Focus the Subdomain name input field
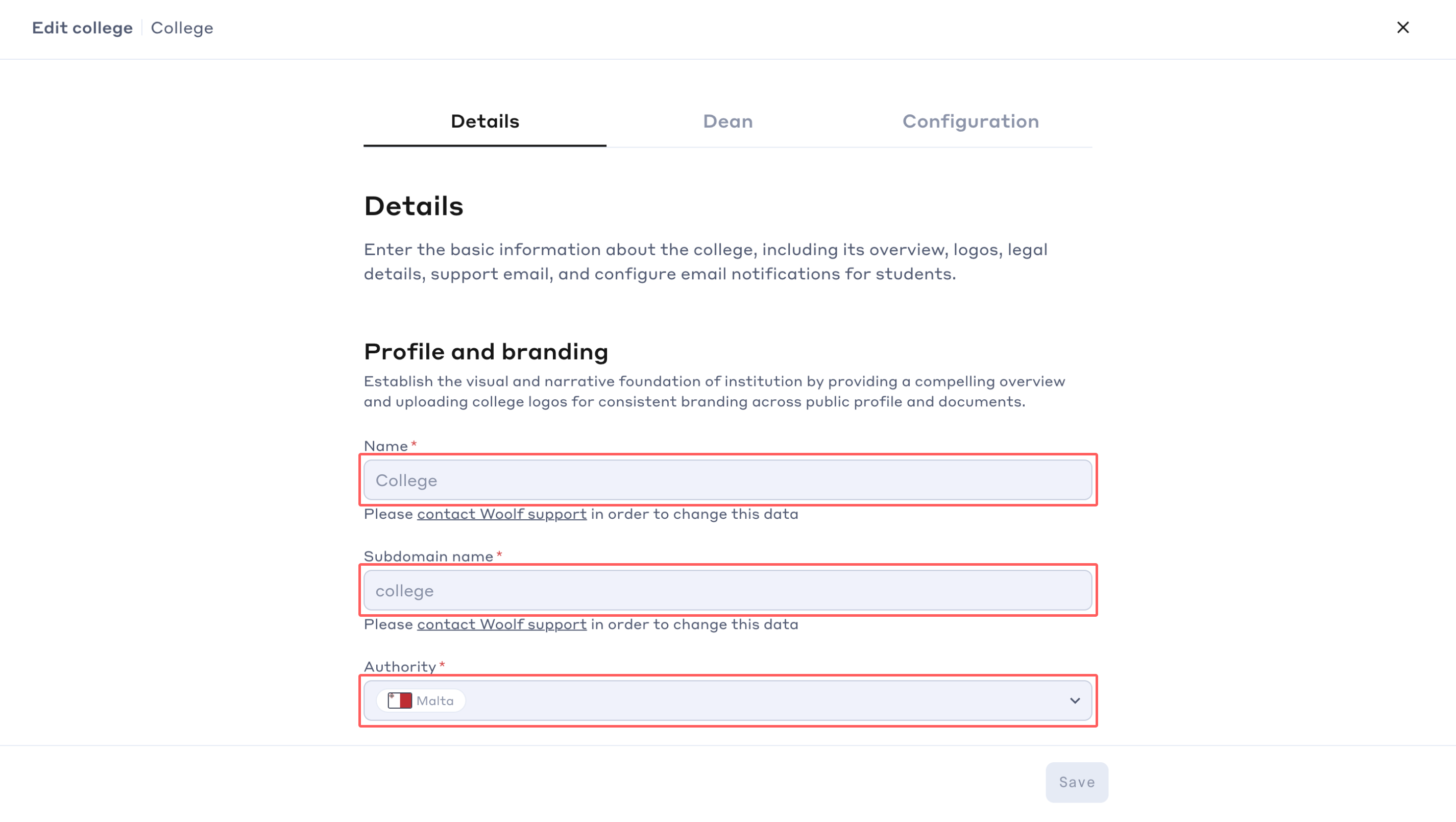Image resolution: width=1456 pixels, height=822 pixels. click(x=727, y=590)
